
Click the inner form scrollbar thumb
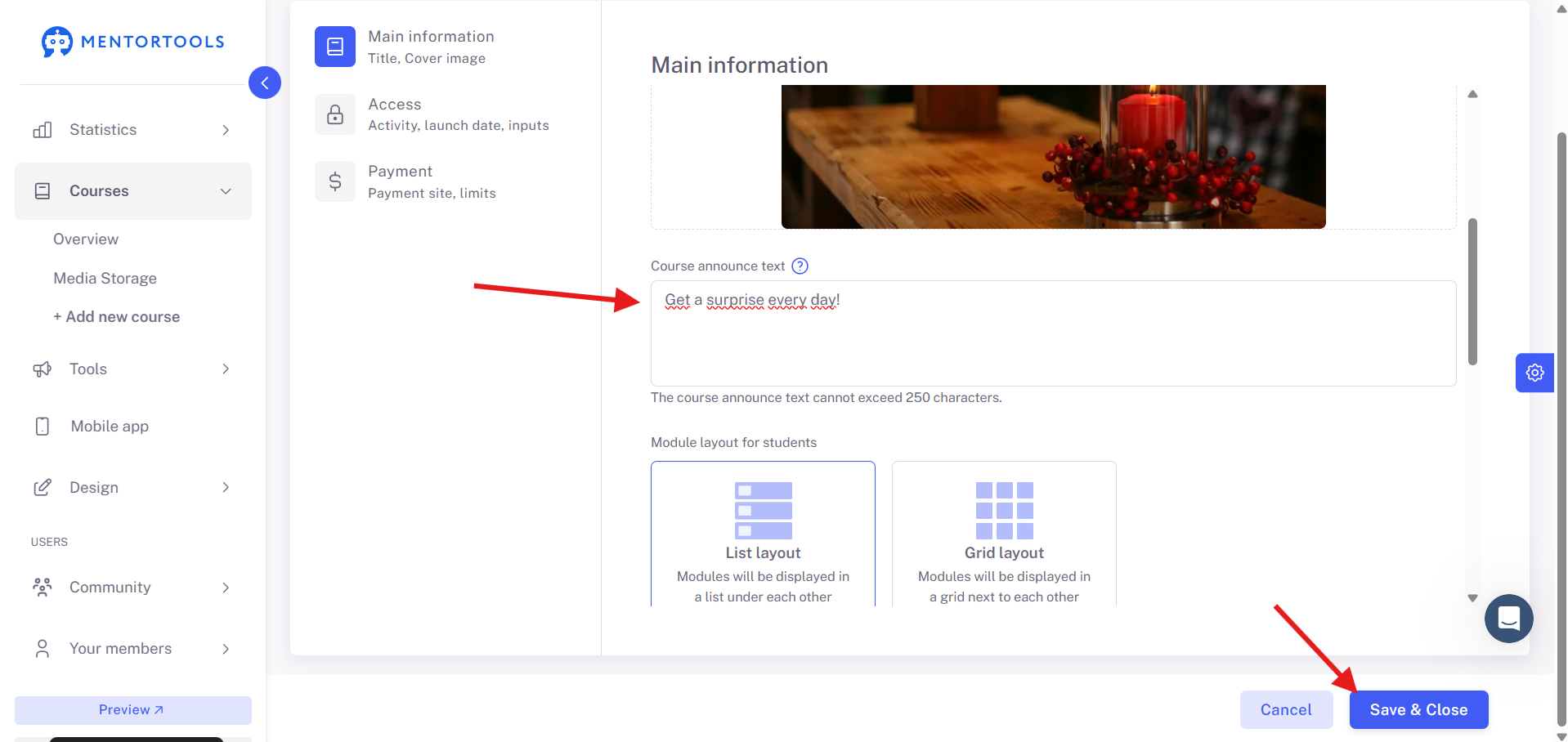click(1472, 291)
